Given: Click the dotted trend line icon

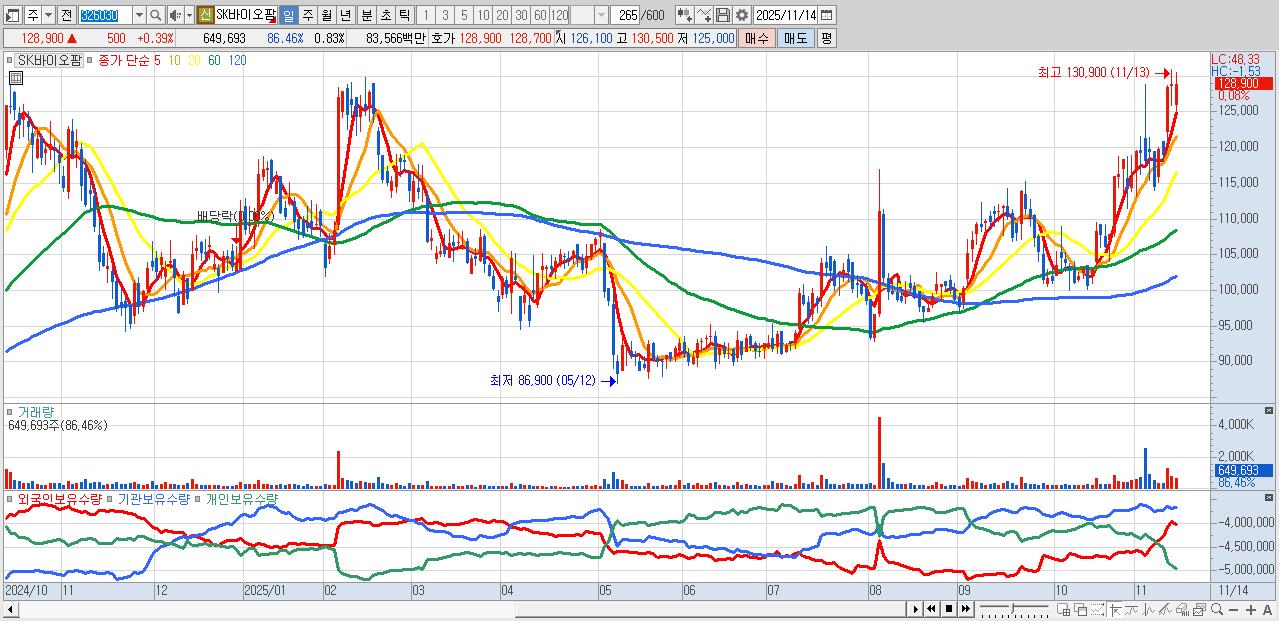Looking at the screenshot, I should pyautogui.click(x=1098, y=609).
